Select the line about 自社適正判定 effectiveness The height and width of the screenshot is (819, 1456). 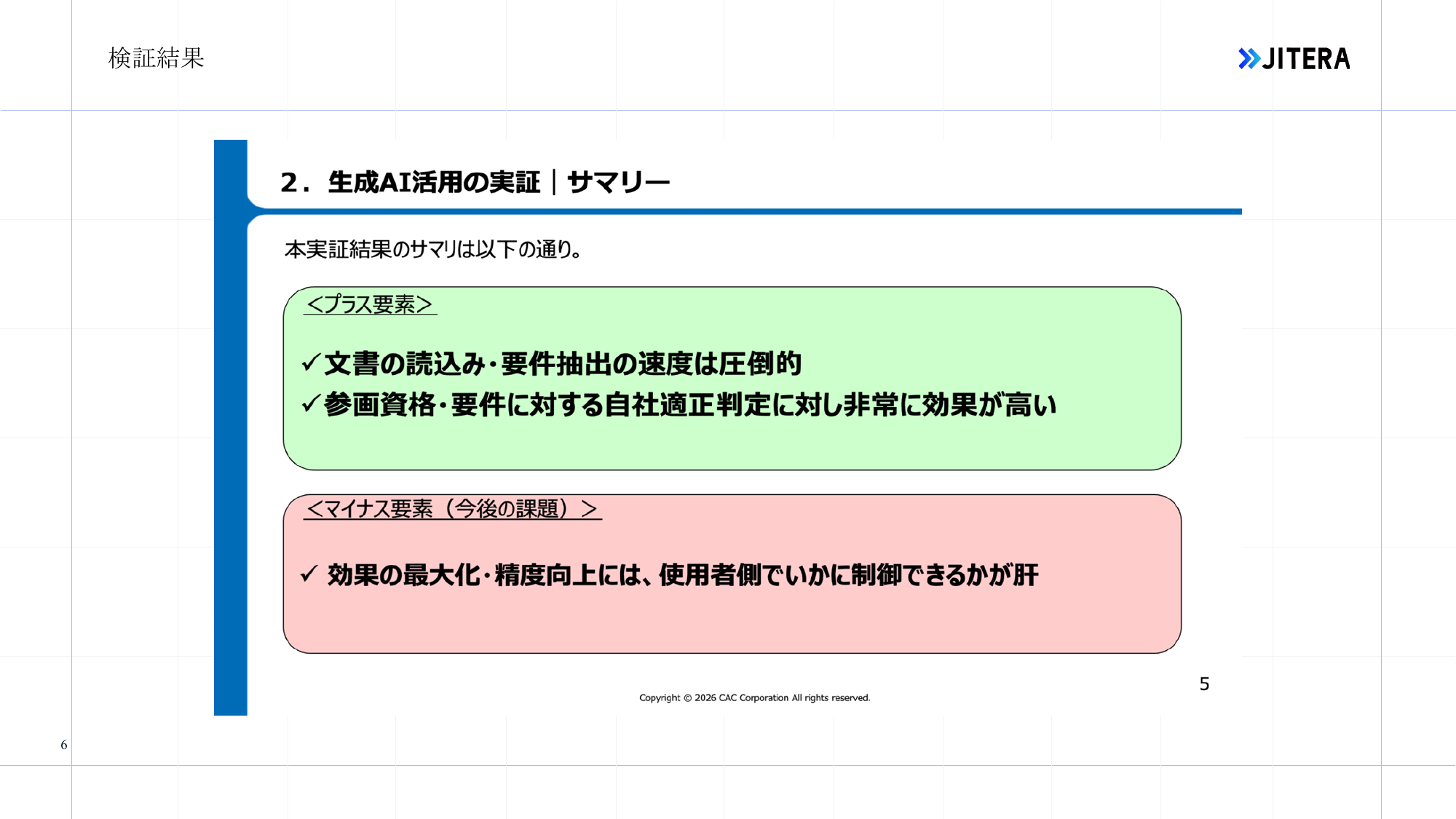tap(690, 405)
